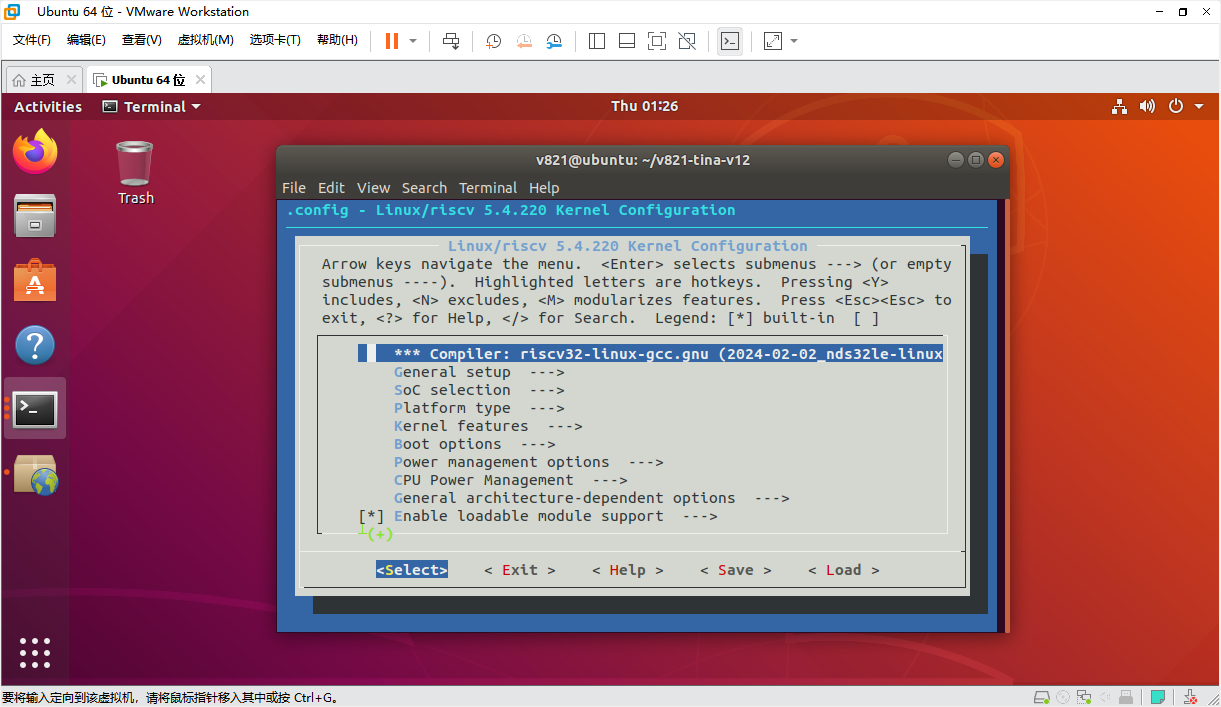
Task: Open Software Updater globe icon in dock
Action: tap(36, 474)
